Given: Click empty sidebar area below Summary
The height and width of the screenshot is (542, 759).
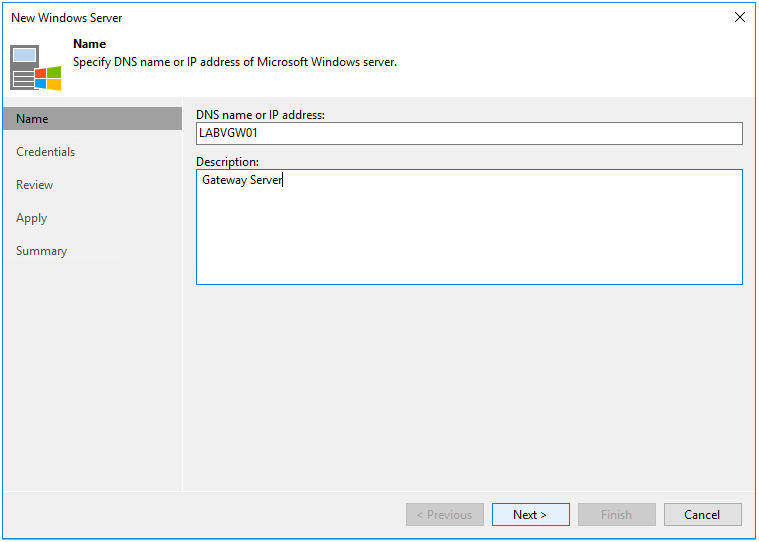Looking at the screenshot, I should [x=92, y=380].
